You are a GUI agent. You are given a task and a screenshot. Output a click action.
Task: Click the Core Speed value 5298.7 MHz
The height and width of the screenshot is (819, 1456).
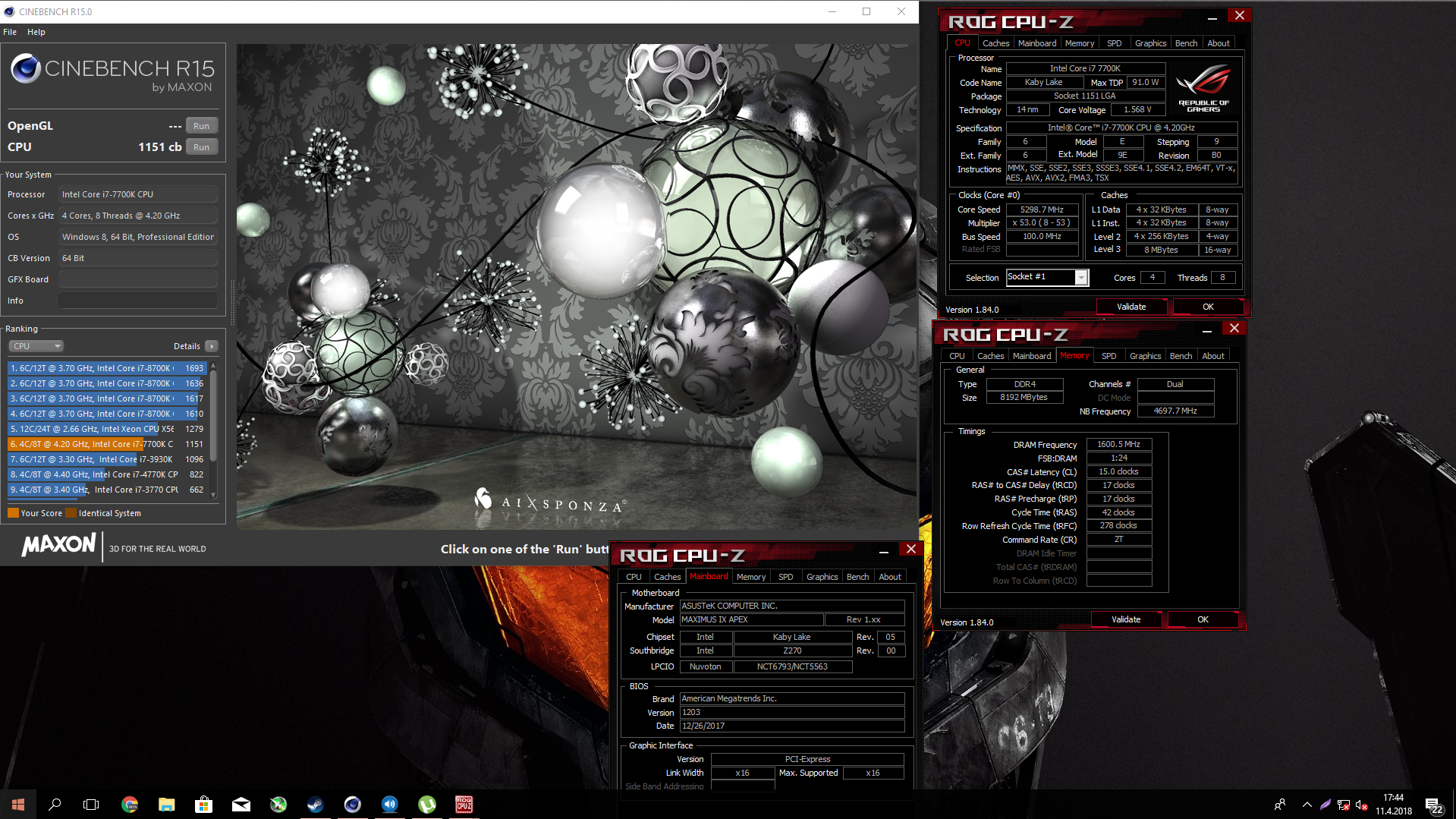(x=1042, y=209)
